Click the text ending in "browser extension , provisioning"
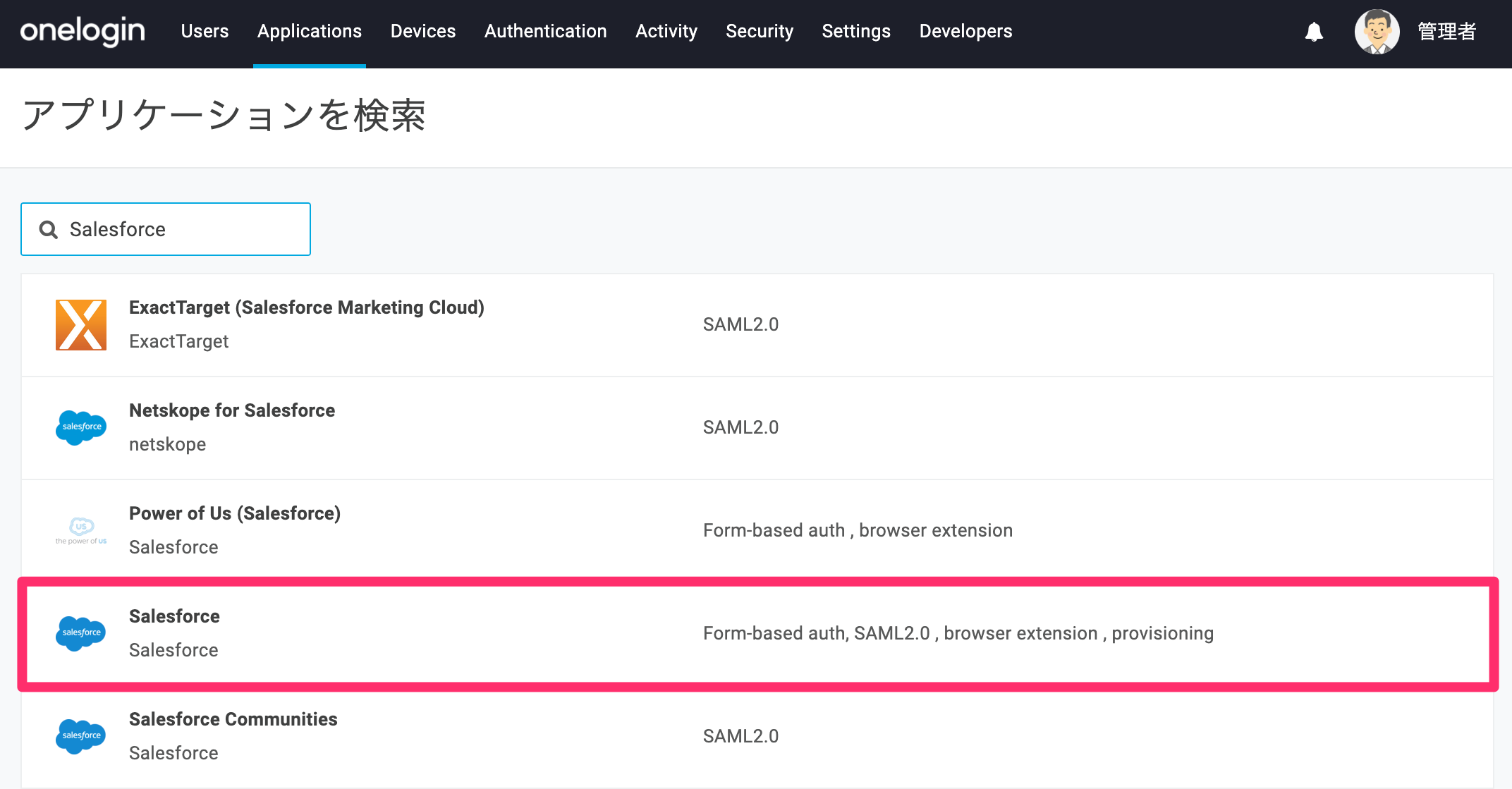1512x789 pixels. click(958, 633)
